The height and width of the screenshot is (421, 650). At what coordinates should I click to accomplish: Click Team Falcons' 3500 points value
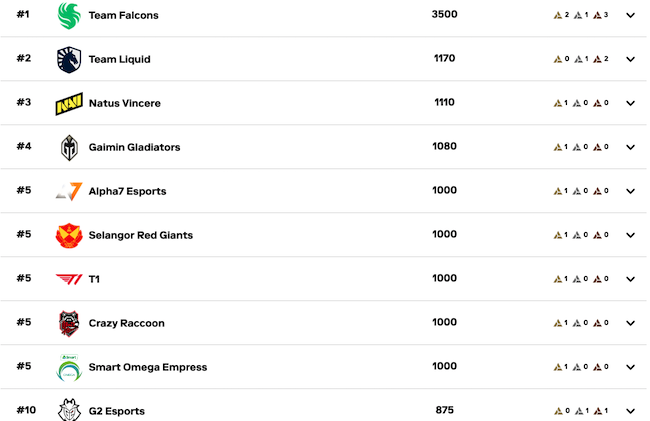(x=444, y=15)
